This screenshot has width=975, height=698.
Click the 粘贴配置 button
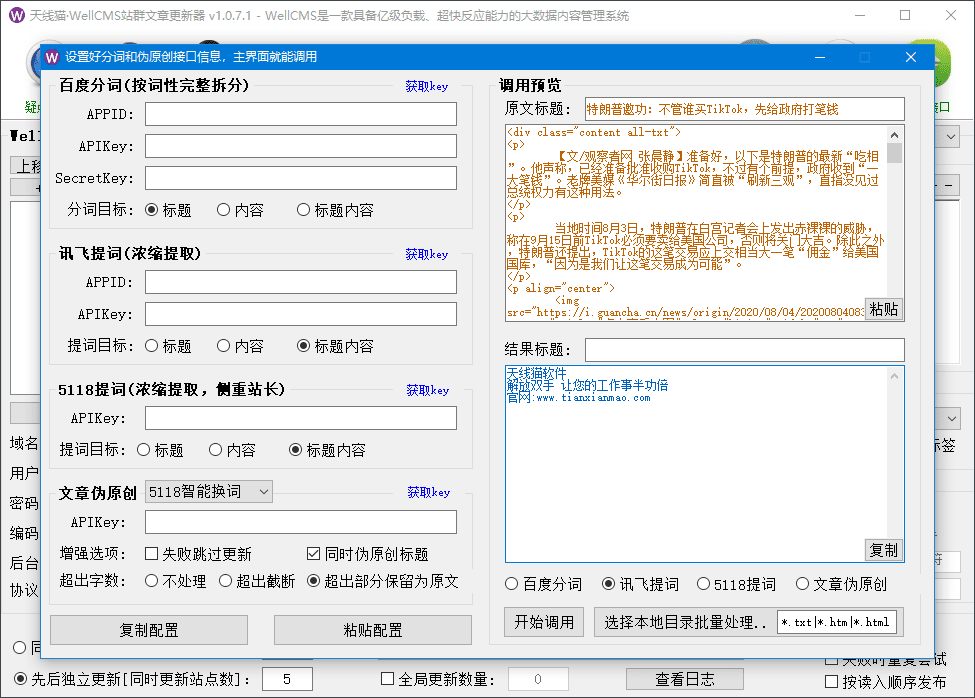[x=372, y=630]
